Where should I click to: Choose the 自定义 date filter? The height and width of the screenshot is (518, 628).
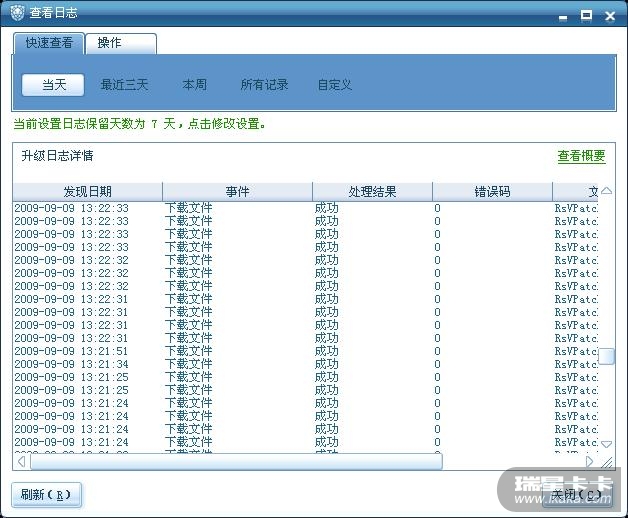click(334, 85)
